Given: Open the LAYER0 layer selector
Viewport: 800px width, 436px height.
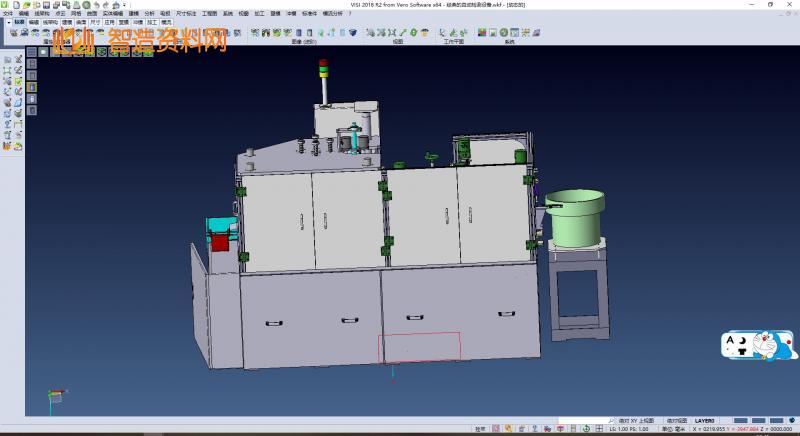Looking at the screenshot, I should (x=707, y=420).
